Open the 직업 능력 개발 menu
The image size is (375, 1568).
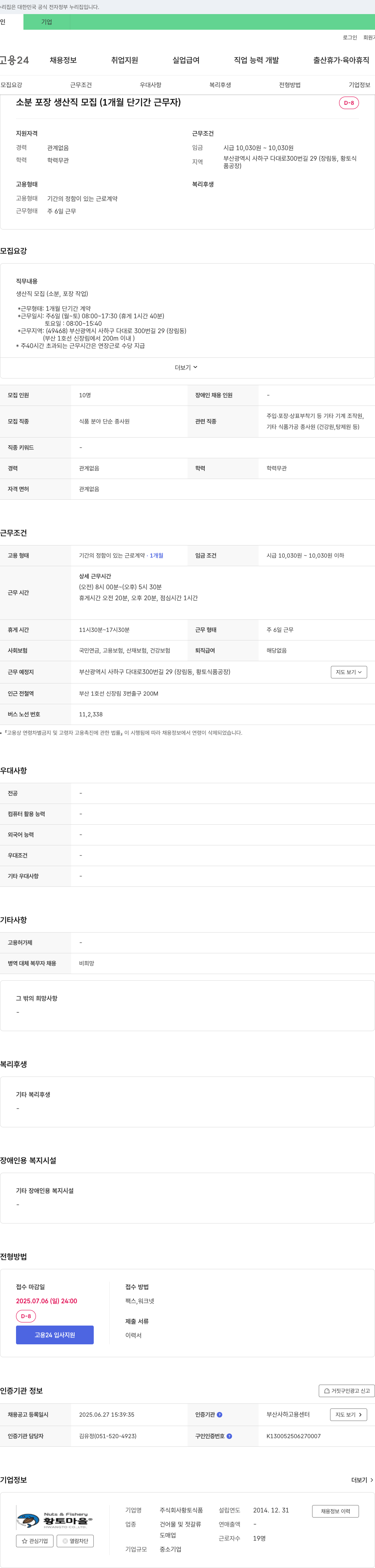point(257,60)
